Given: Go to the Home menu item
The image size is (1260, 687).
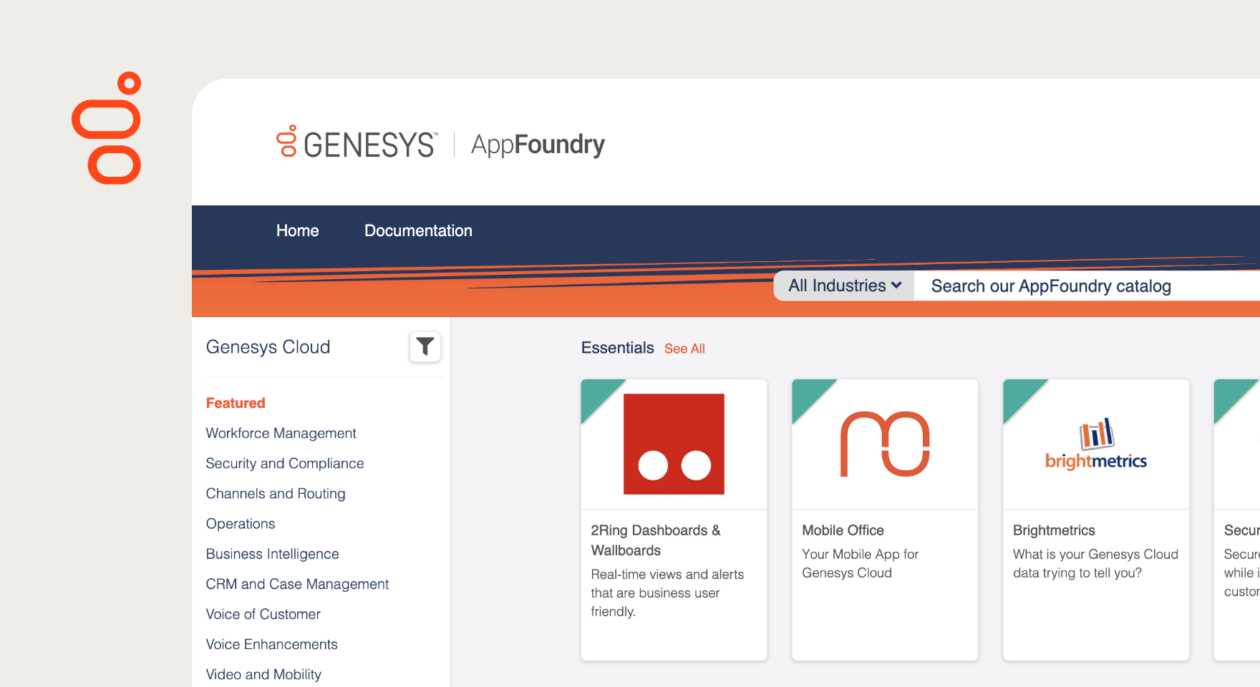Looking at the screenshot, I should 297,230.
